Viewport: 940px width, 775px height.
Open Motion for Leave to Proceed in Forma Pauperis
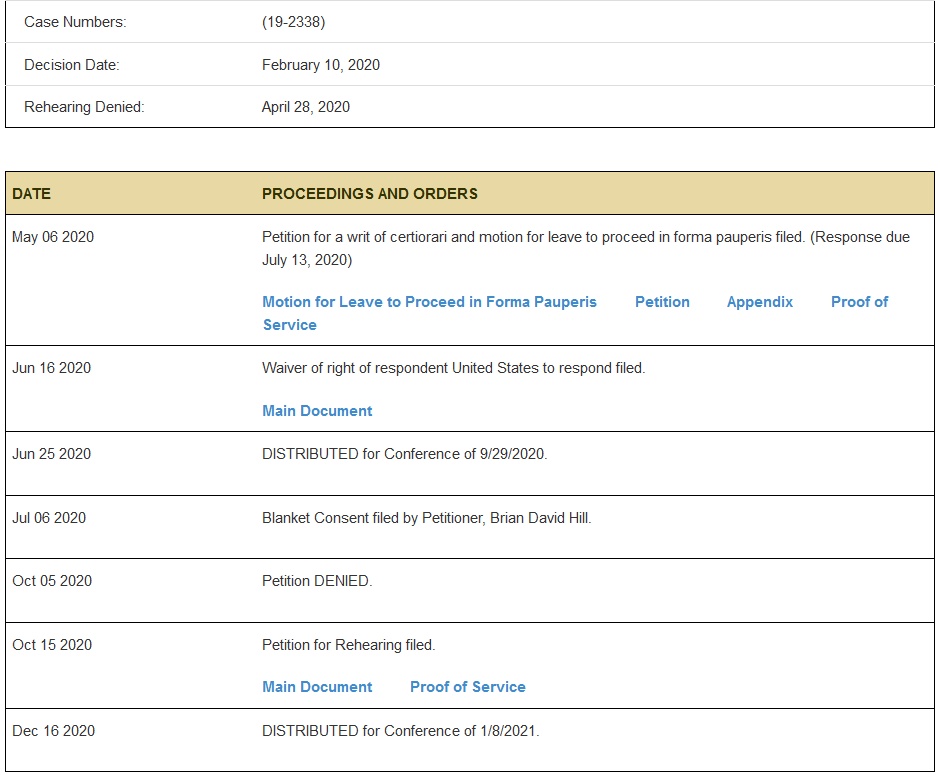(x=429, y=302)
